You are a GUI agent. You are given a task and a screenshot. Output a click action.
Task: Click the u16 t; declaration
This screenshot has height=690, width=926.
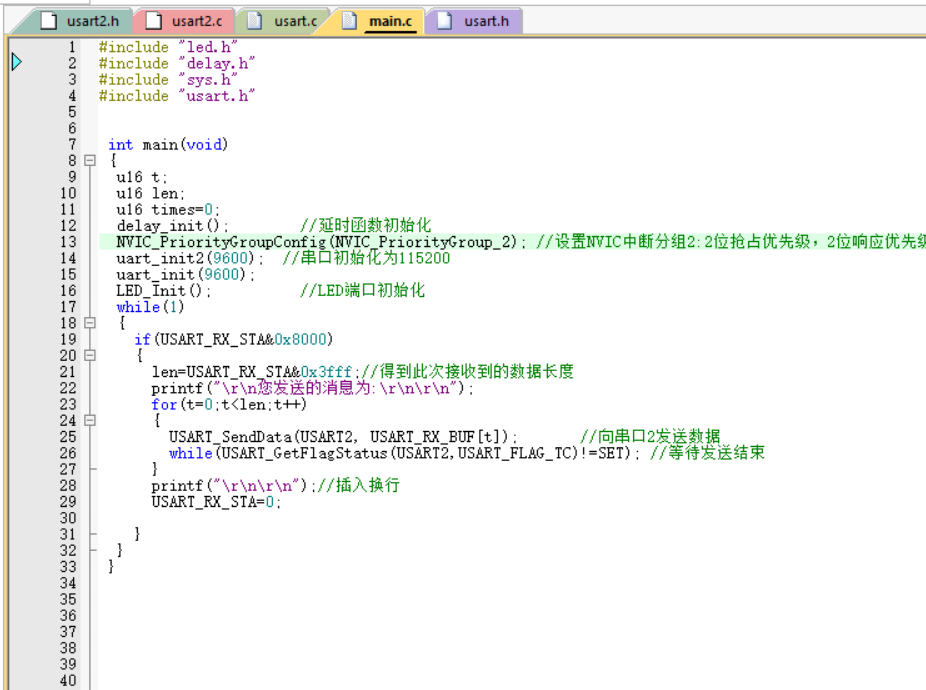coord(142,177)
